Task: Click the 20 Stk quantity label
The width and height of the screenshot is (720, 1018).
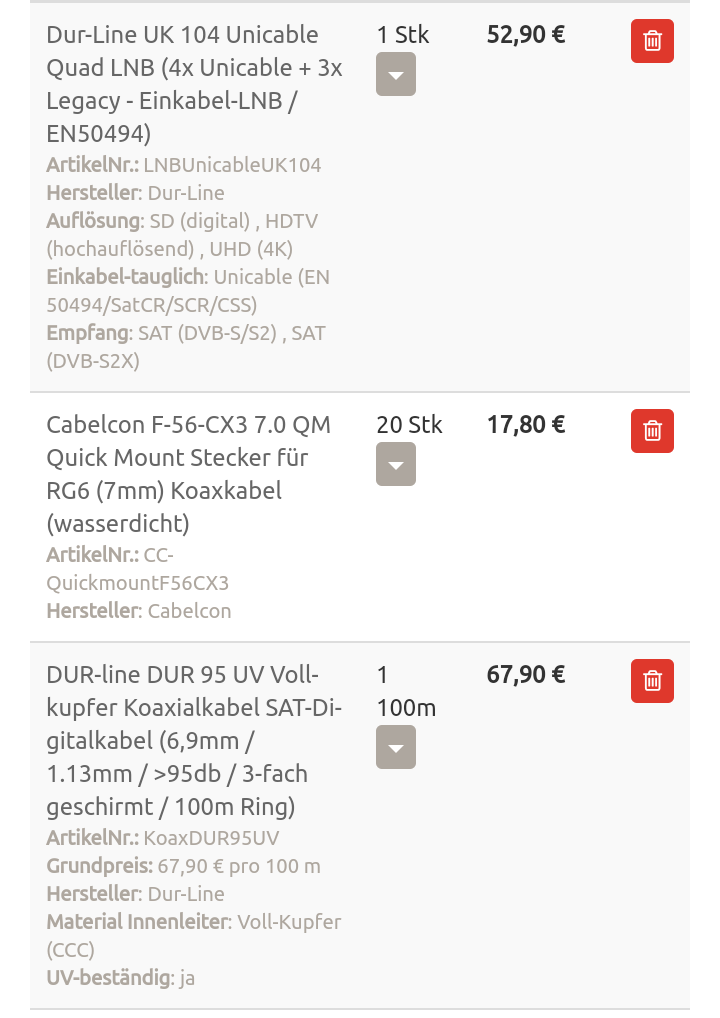Action: tap(409, 425)
